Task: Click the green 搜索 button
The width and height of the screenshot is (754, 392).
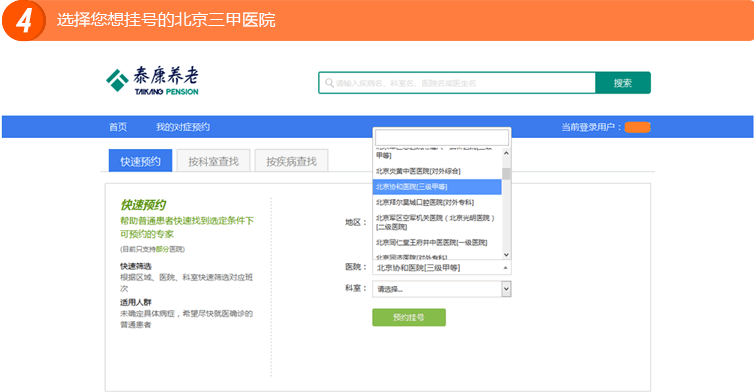Action: [623, 83]
